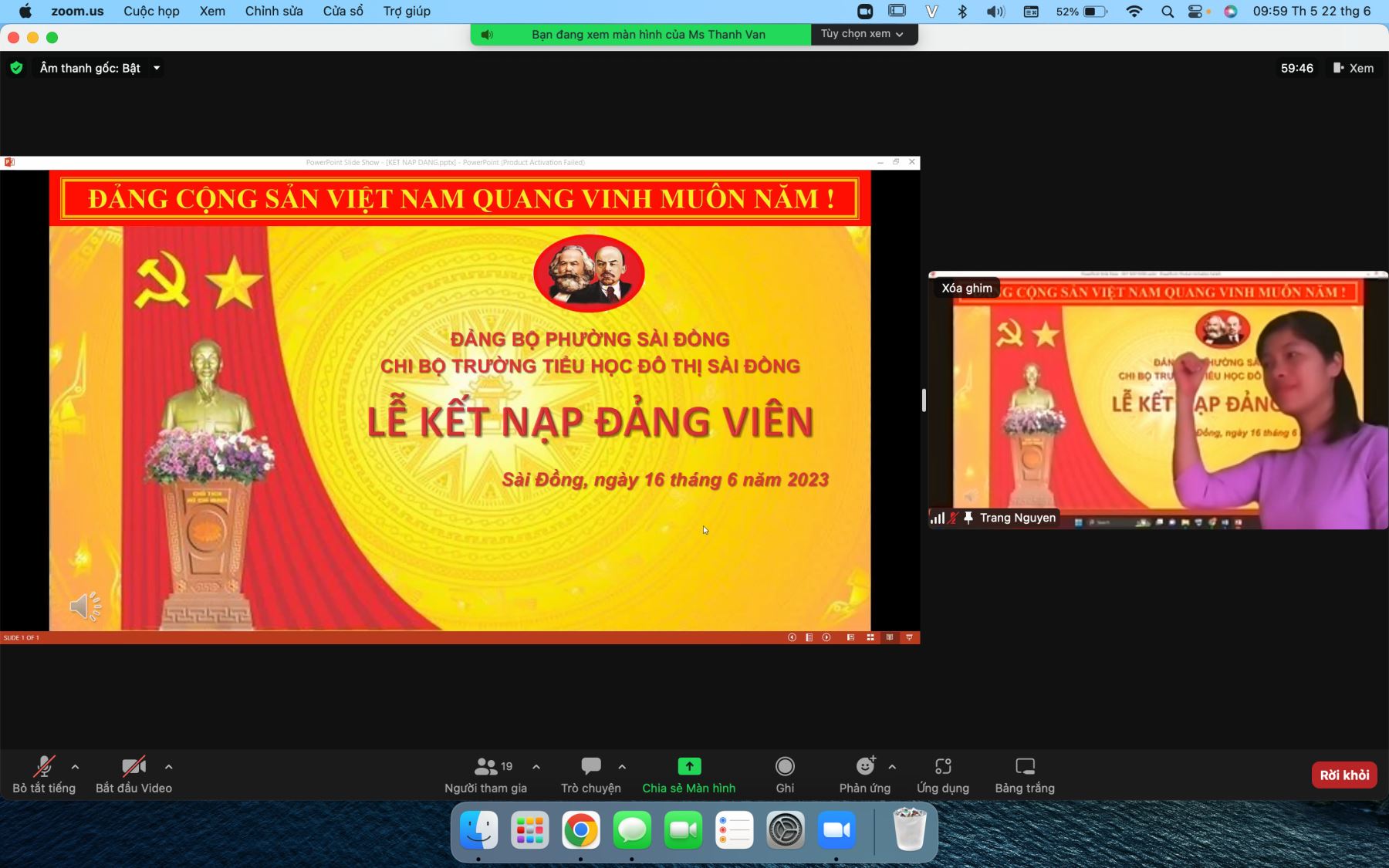This screenshot has width=1389, height=868.
Task: Click the green encryption shield icon
Action: [16, 68]
